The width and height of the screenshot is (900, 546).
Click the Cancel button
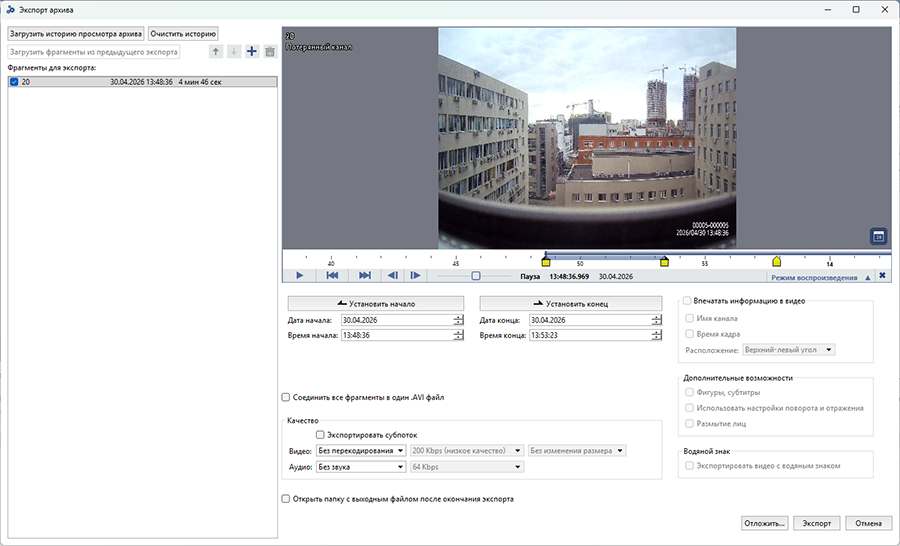coord(868,523)
